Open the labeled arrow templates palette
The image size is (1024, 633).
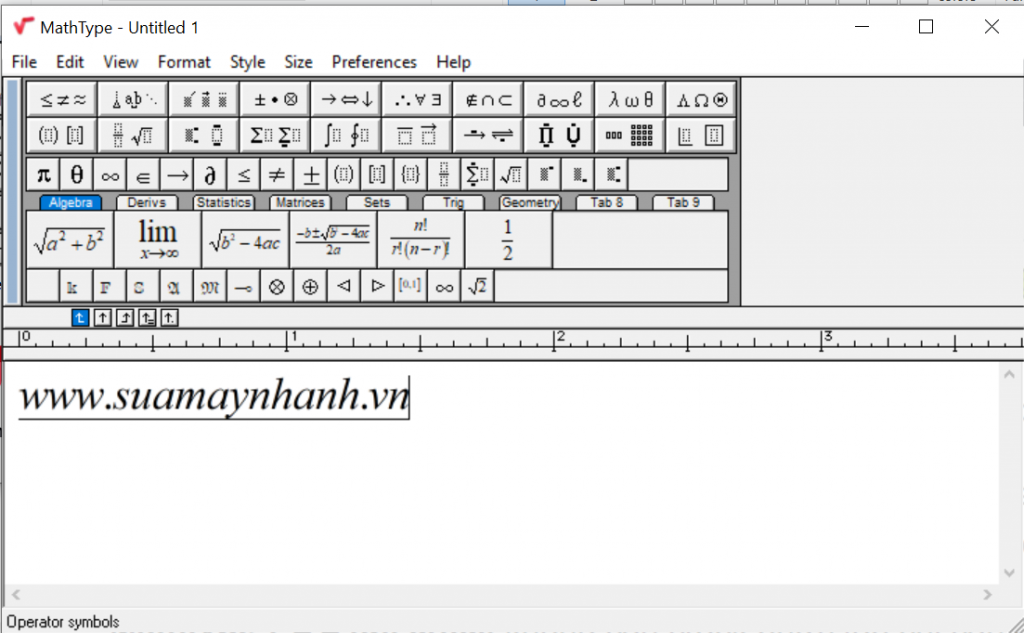(x=488, y=135)
